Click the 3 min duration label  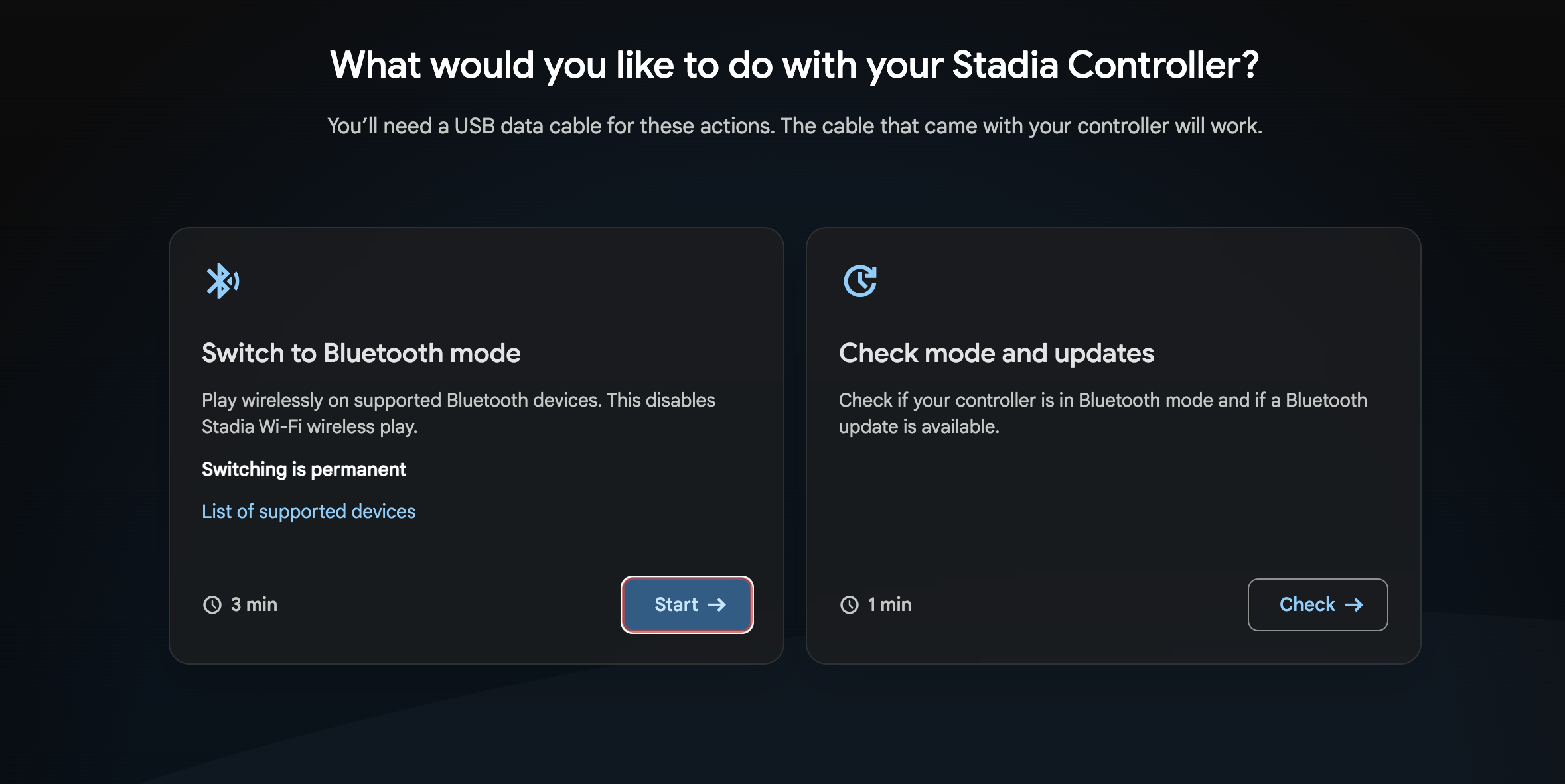254,604
